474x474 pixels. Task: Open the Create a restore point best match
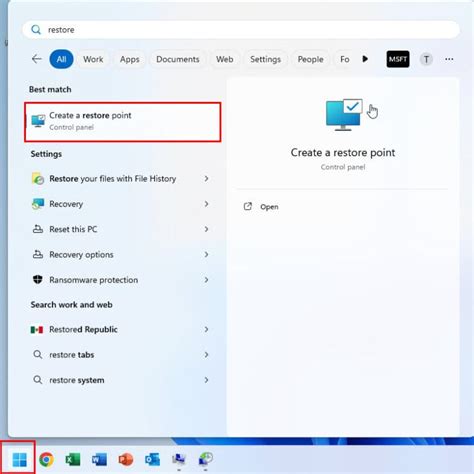(x=123, y=122)
